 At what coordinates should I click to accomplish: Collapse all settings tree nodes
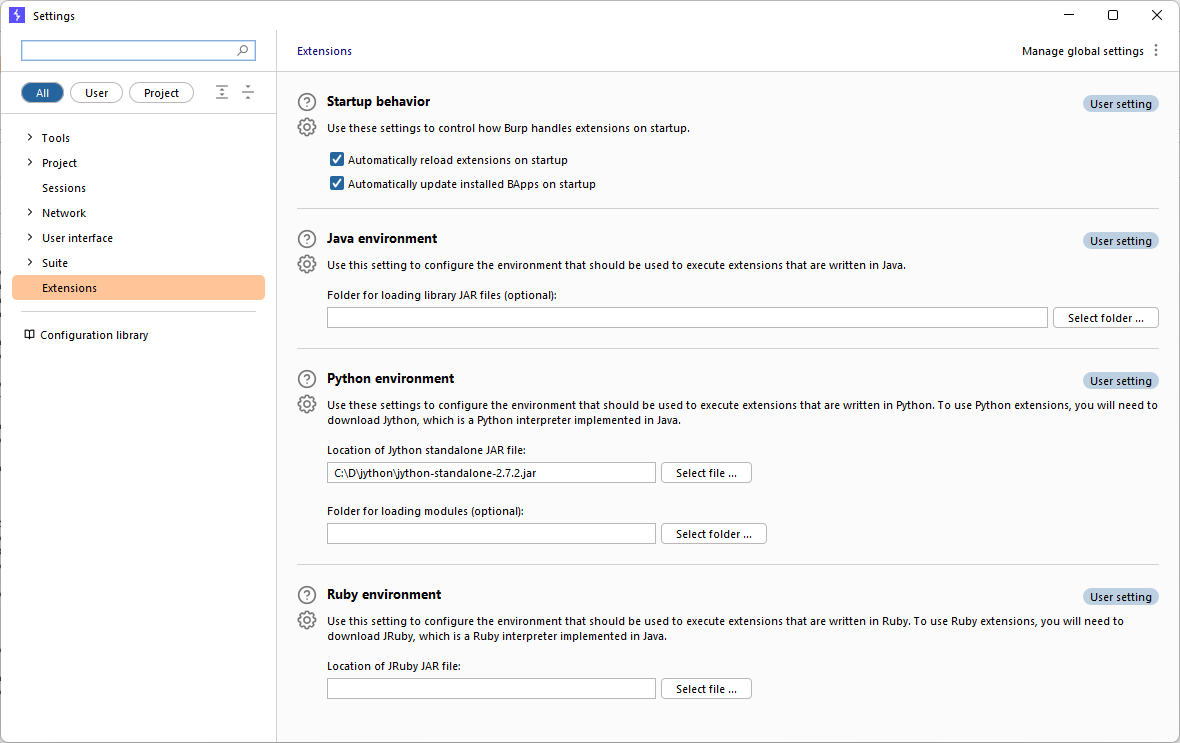coord(248,93)
